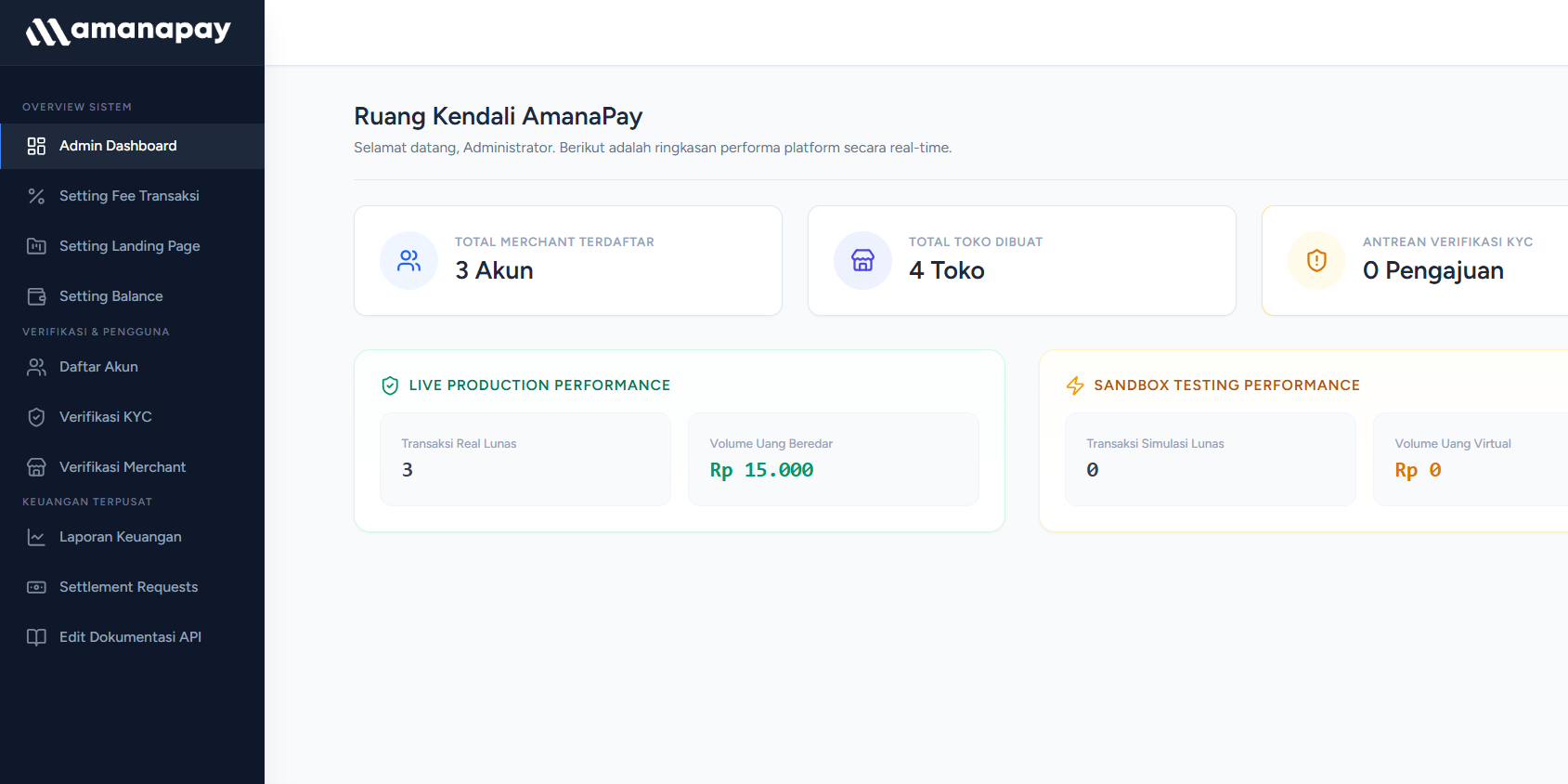This screenshot has width=1568, height=784.
Task: Click 'Ruang Kendali AmanaPay' title
Action: tap(499, 116)
